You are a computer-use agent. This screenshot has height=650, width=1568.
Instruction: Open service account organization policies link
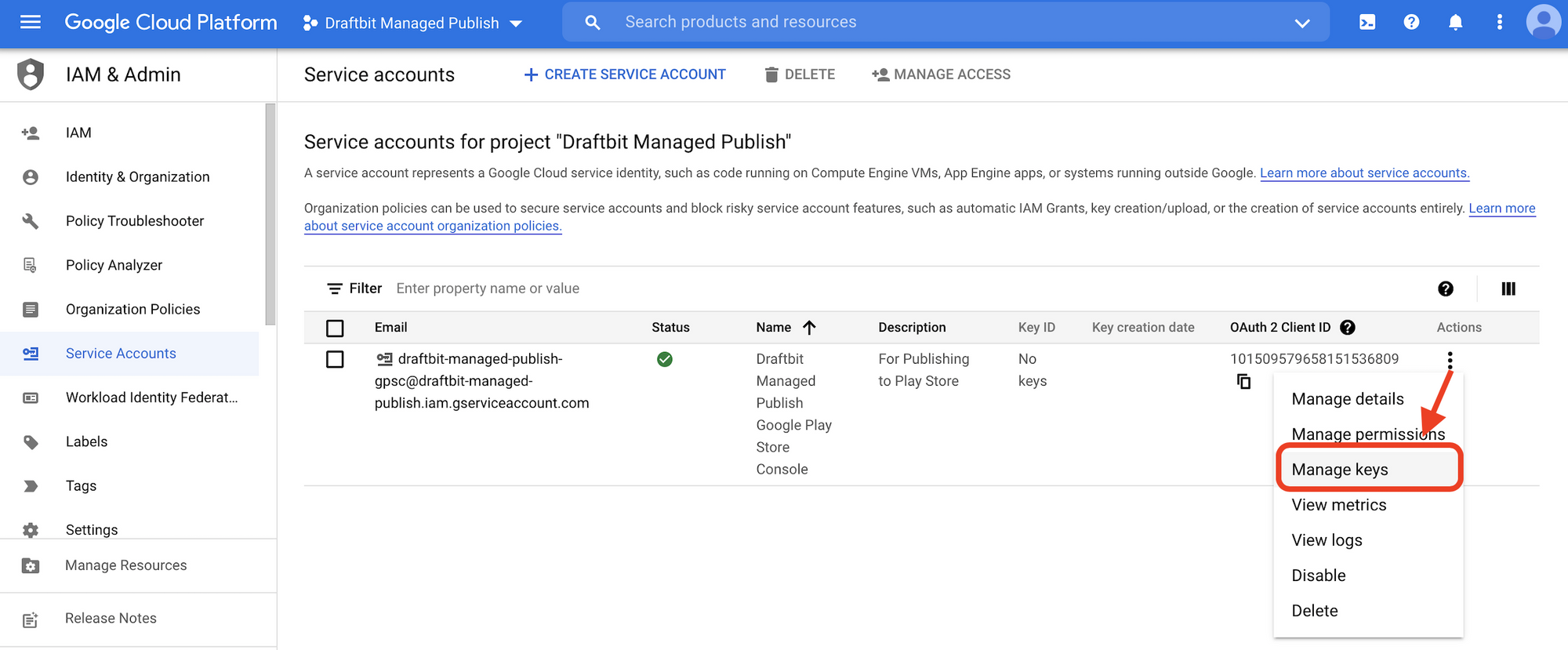(x=433, y=226)
